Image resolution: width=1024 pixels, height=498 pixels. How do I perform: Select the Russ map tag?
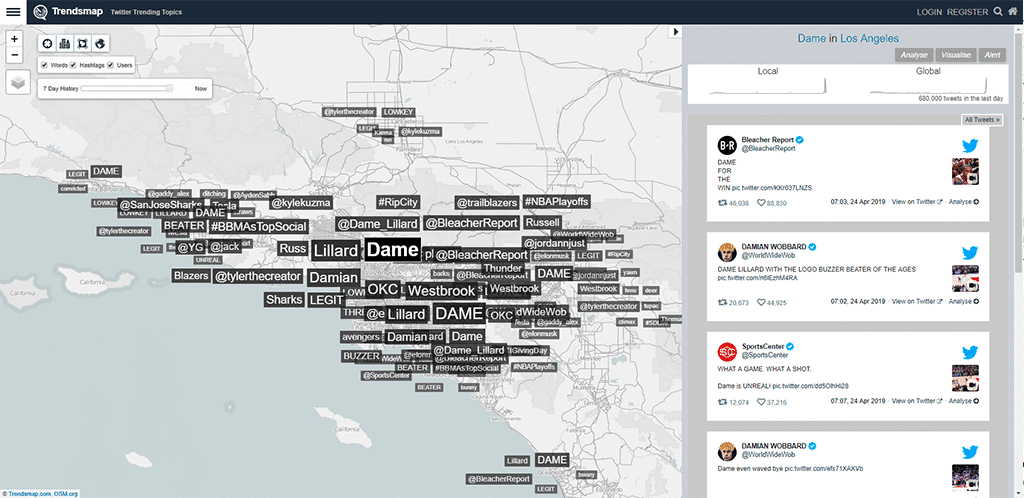293,249
